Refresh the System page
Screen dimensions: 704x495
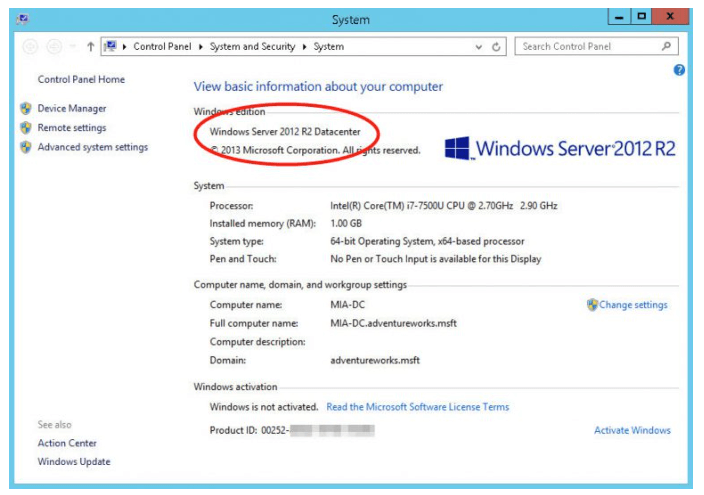pyautogui.click(x=498, y=46)
